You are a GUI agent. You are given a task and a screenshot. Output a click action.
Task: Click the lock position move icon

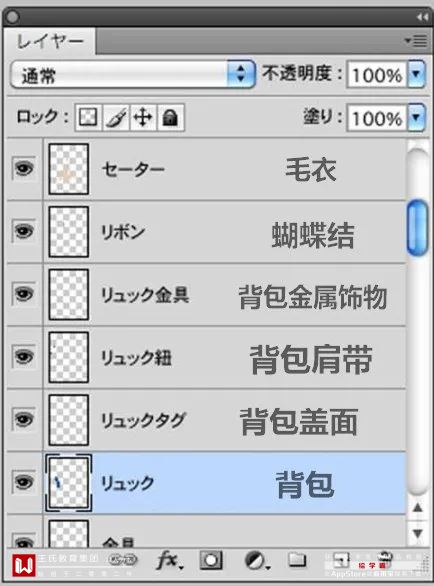click(x=143, y=117)
